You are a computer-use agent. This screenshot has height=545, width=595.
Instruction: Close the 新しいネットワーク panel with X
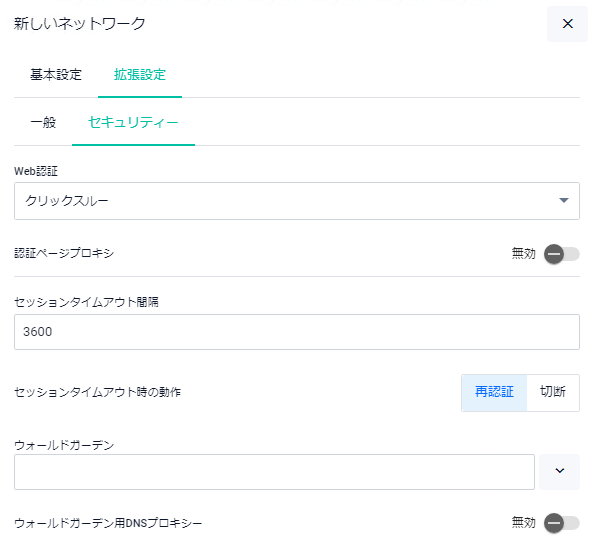click(567, 24)
